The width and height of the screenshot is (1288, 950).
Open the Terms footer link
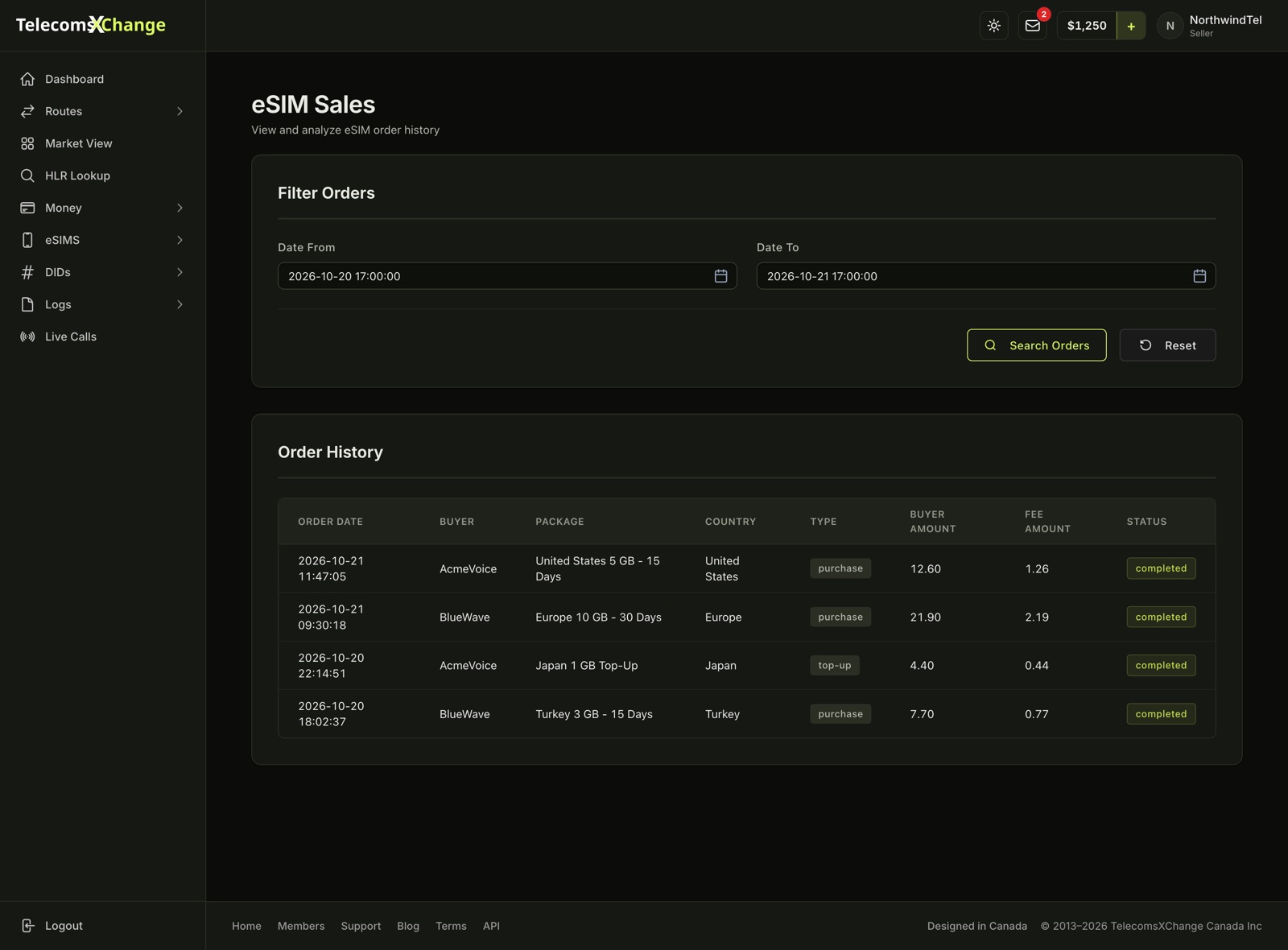click(451, 926)
